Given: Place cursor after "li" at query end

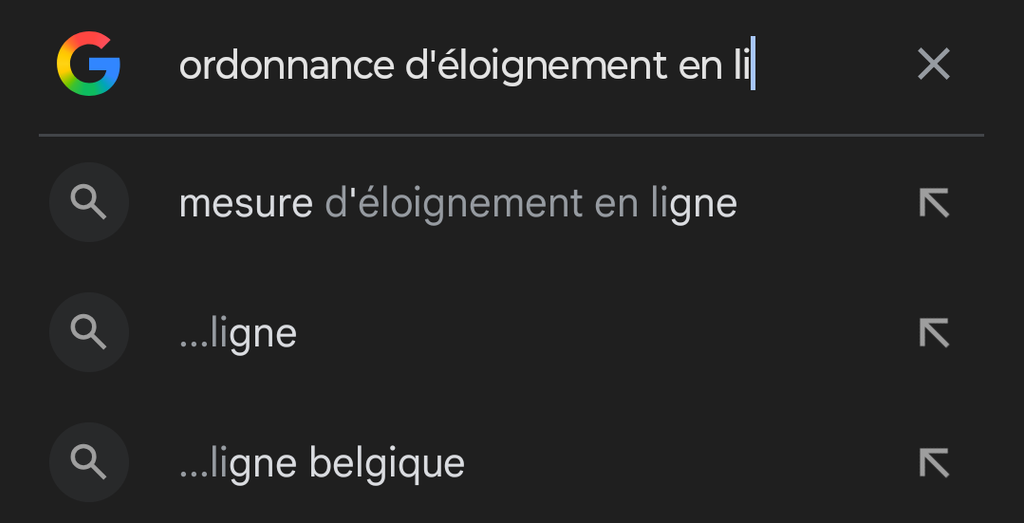Looking at the screenshot, I should [x=753, y=66].
